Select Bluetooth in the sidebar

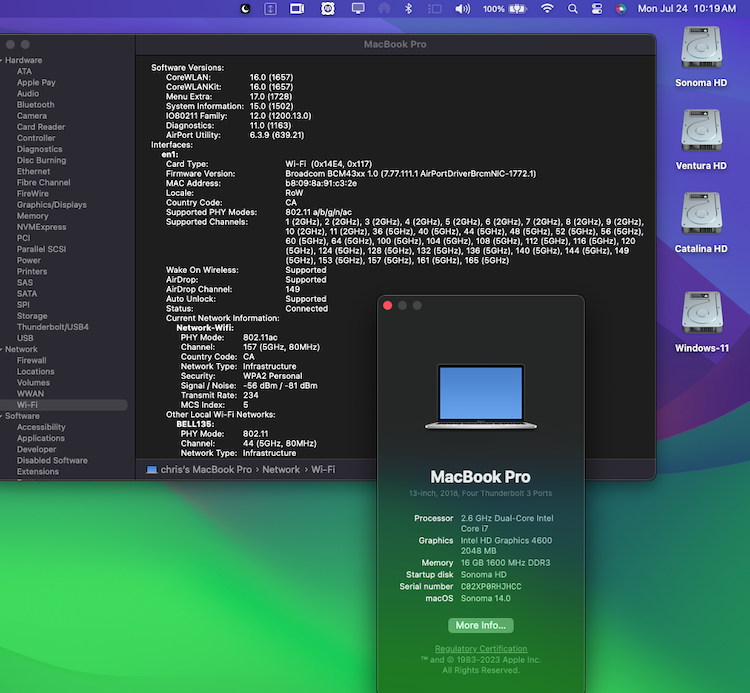click(x=36, y=105)
